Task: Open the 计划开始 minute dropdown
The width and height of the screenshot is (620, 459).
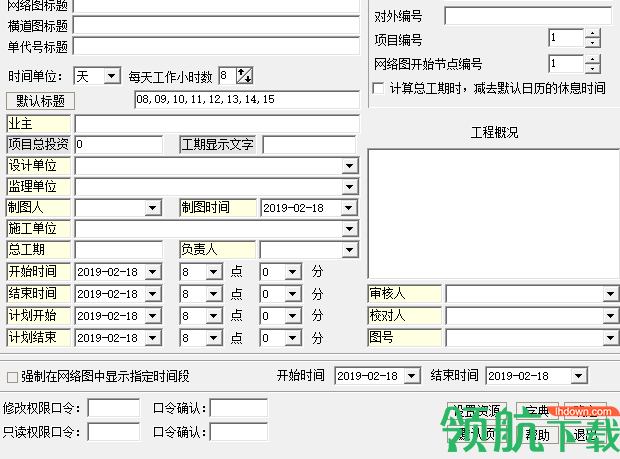Action: pos(293,316)
